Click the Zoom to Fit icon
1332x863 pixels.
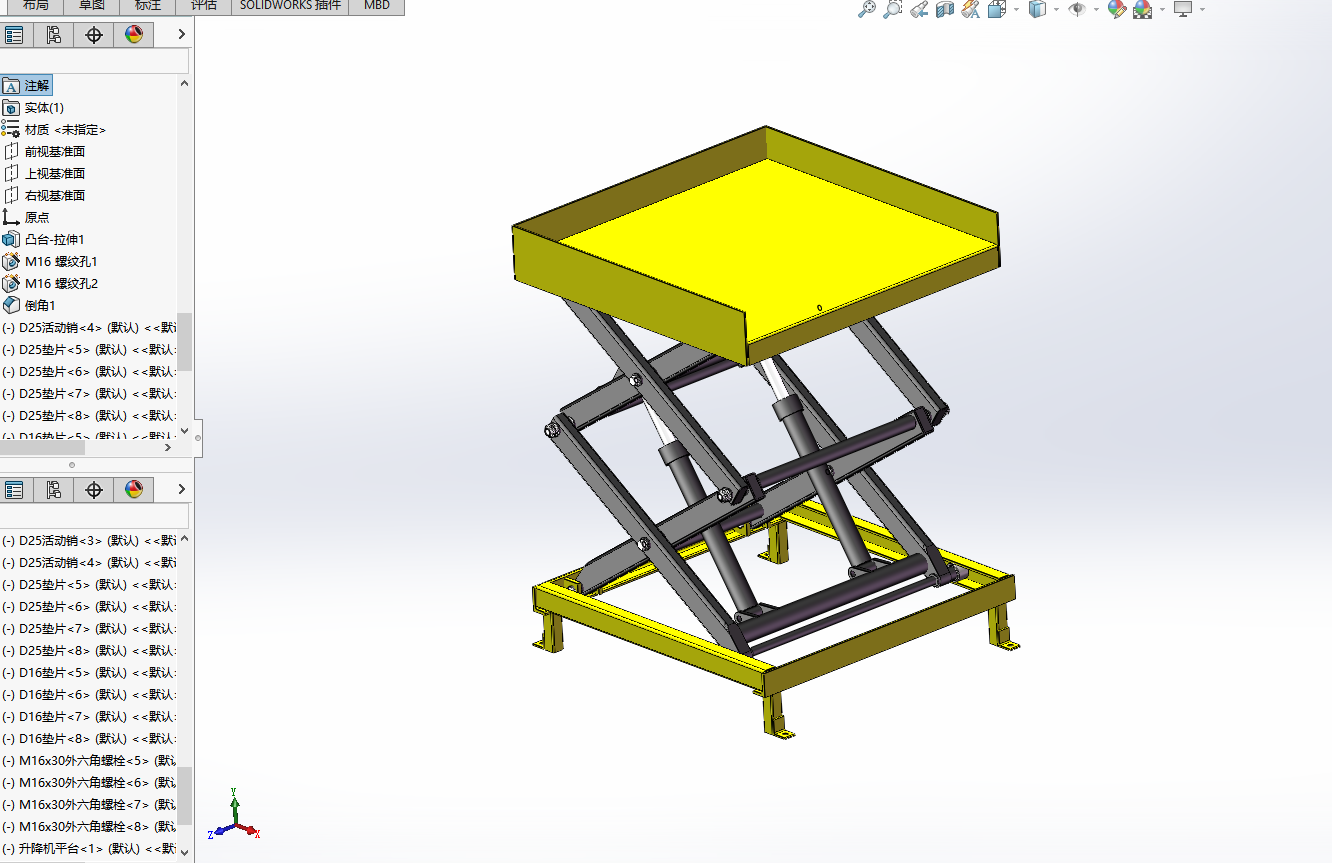point(867,9)
